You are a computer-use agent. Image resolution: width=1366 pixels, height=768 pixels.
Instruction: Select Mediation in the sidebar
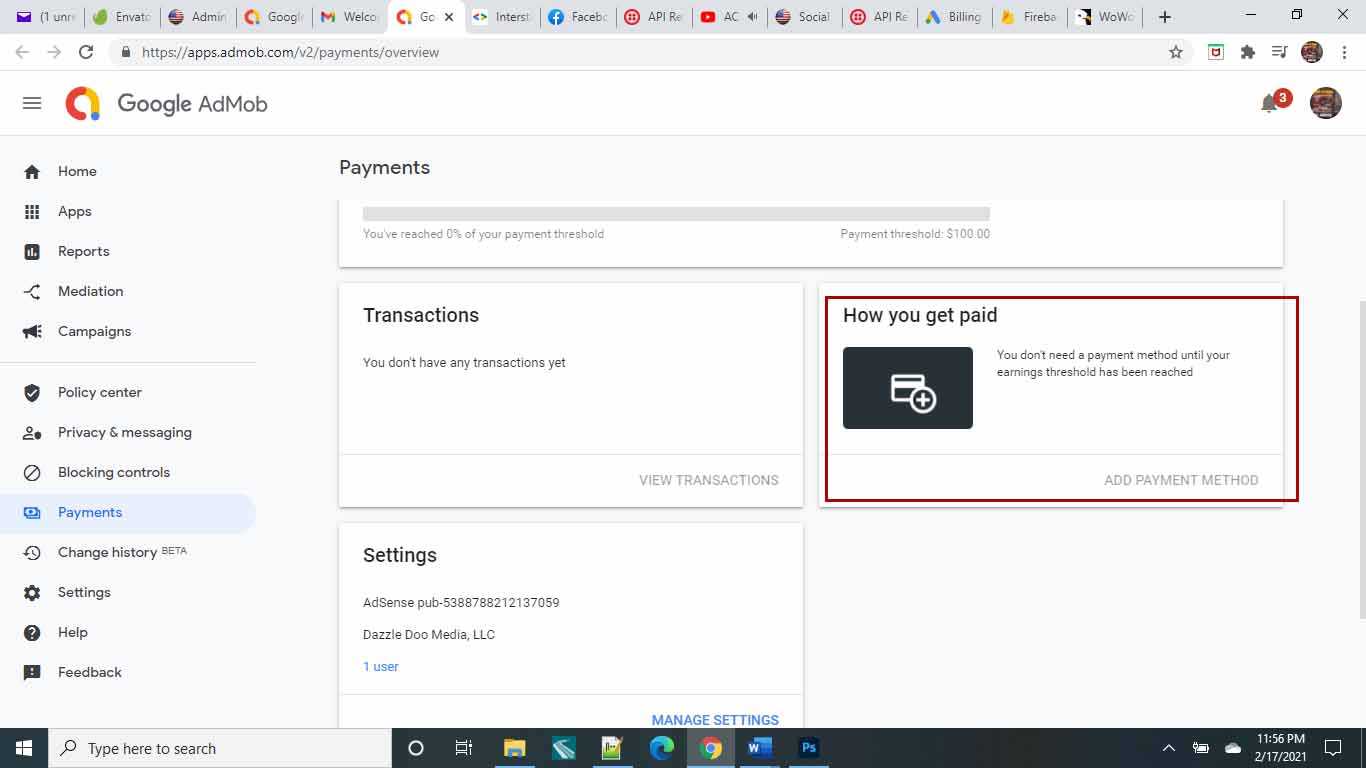pyautogui.click(x=90, y=291)
